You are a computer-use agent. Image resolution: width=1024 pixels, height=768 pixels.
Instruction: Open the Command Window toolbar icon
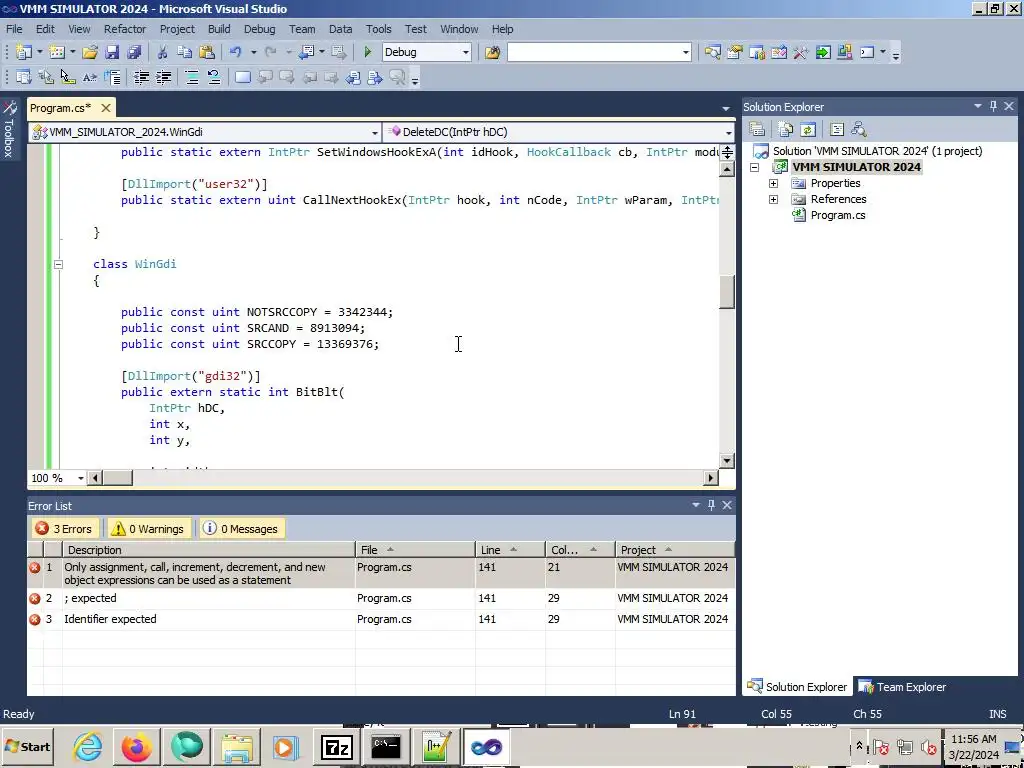coord(867,52)
